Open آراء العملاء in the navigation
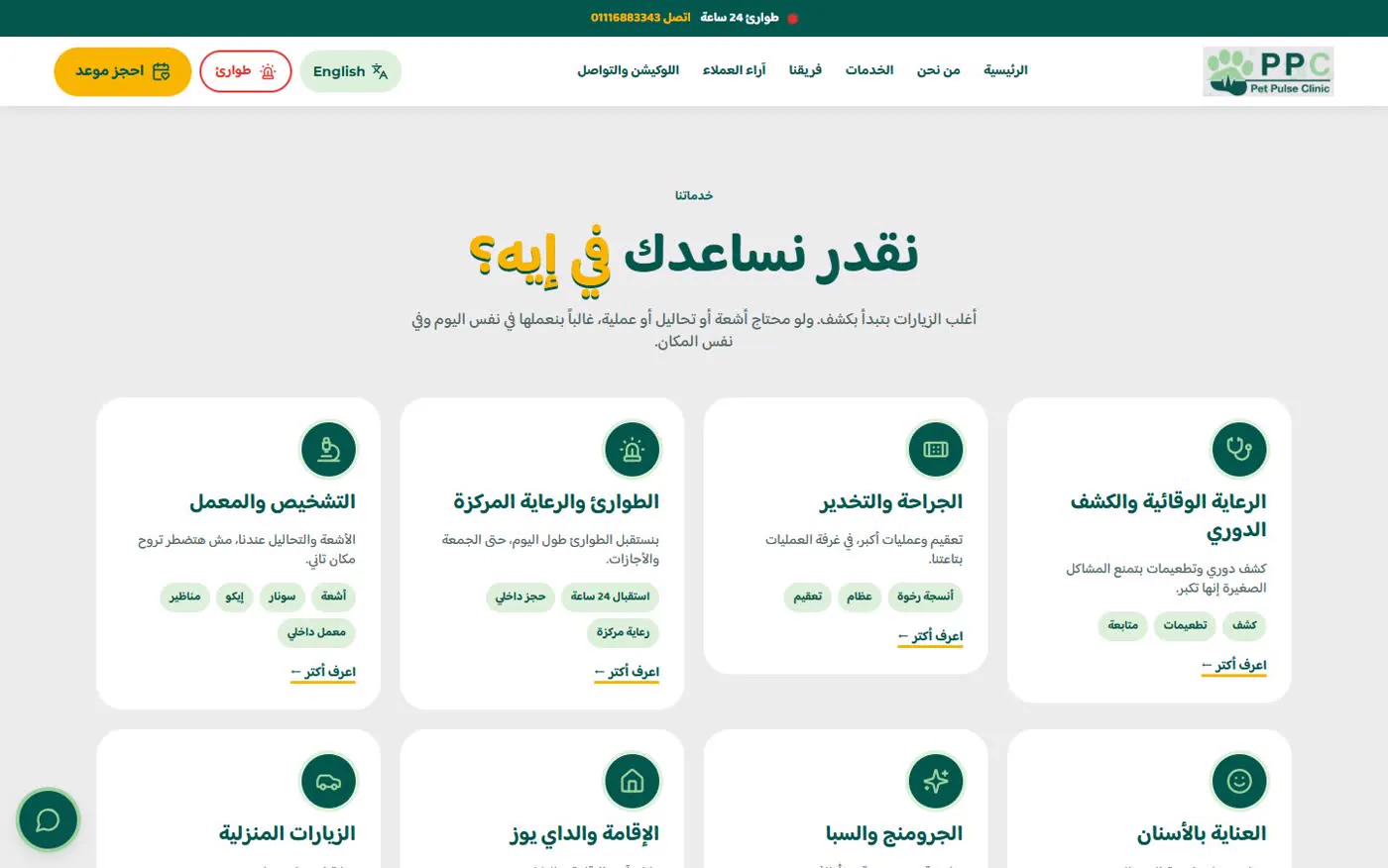This screenshot has width=1388, height=868. (x=735, y=70)
